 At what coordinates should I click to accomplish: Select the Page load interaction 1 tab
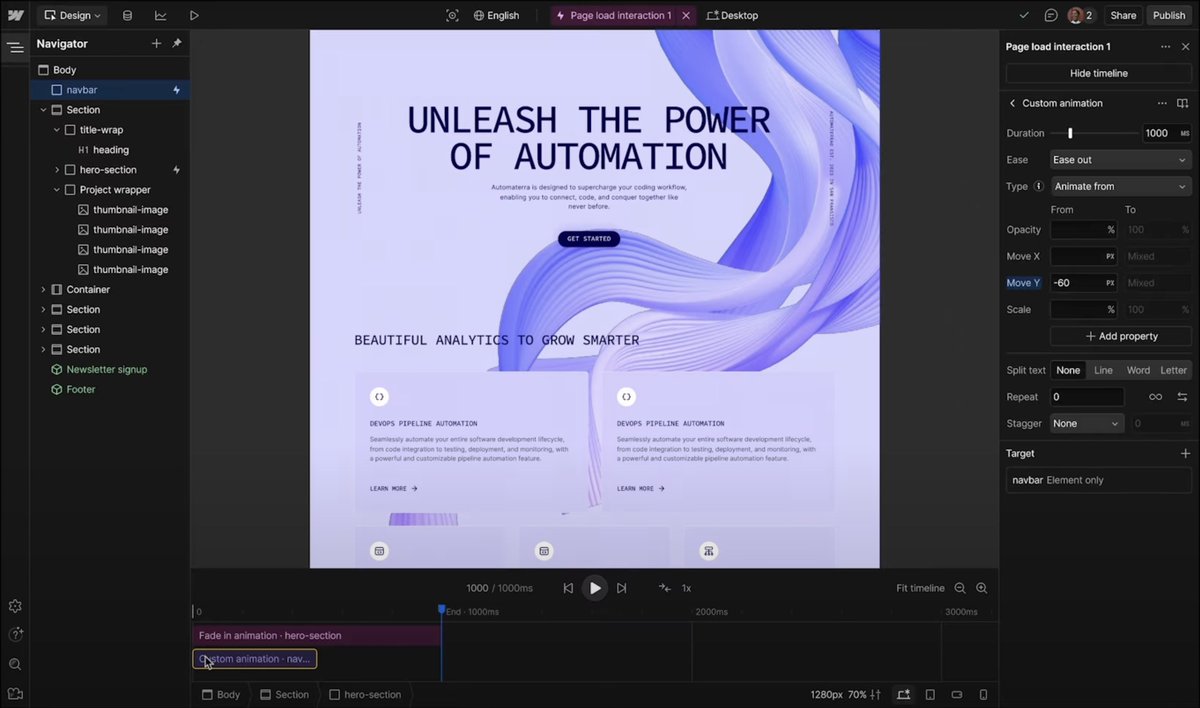[x=613, y=15]
